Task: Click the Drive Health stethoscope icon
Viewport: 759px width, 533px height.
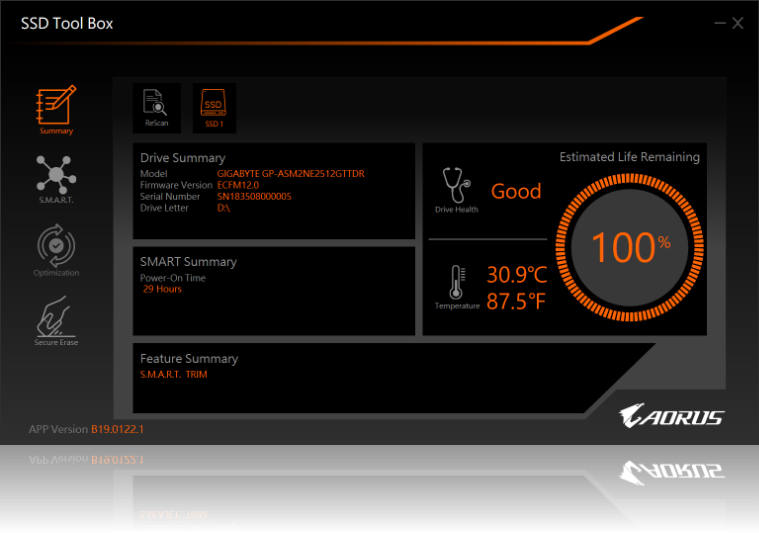Action: pos(456,187)
